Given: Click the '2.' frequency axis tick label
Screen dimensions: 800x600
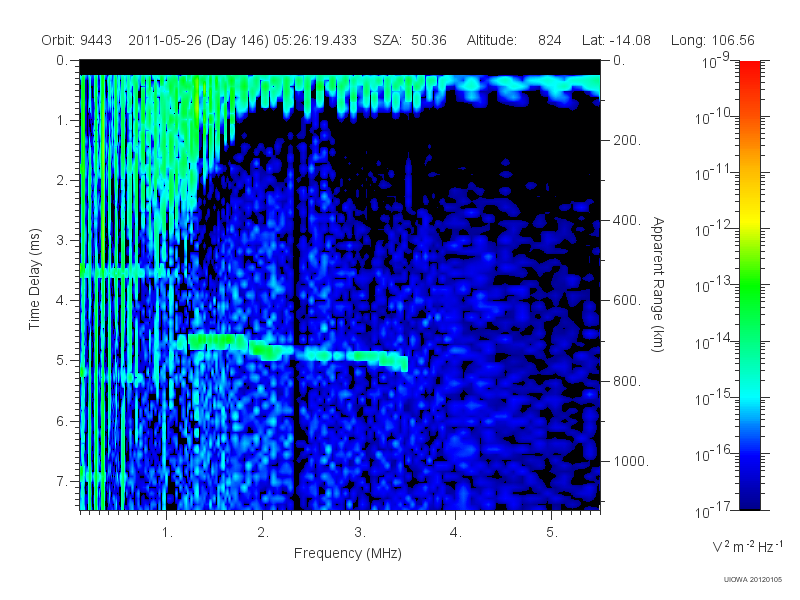Looking at the screenshot, I should click(x=263, y=533).
